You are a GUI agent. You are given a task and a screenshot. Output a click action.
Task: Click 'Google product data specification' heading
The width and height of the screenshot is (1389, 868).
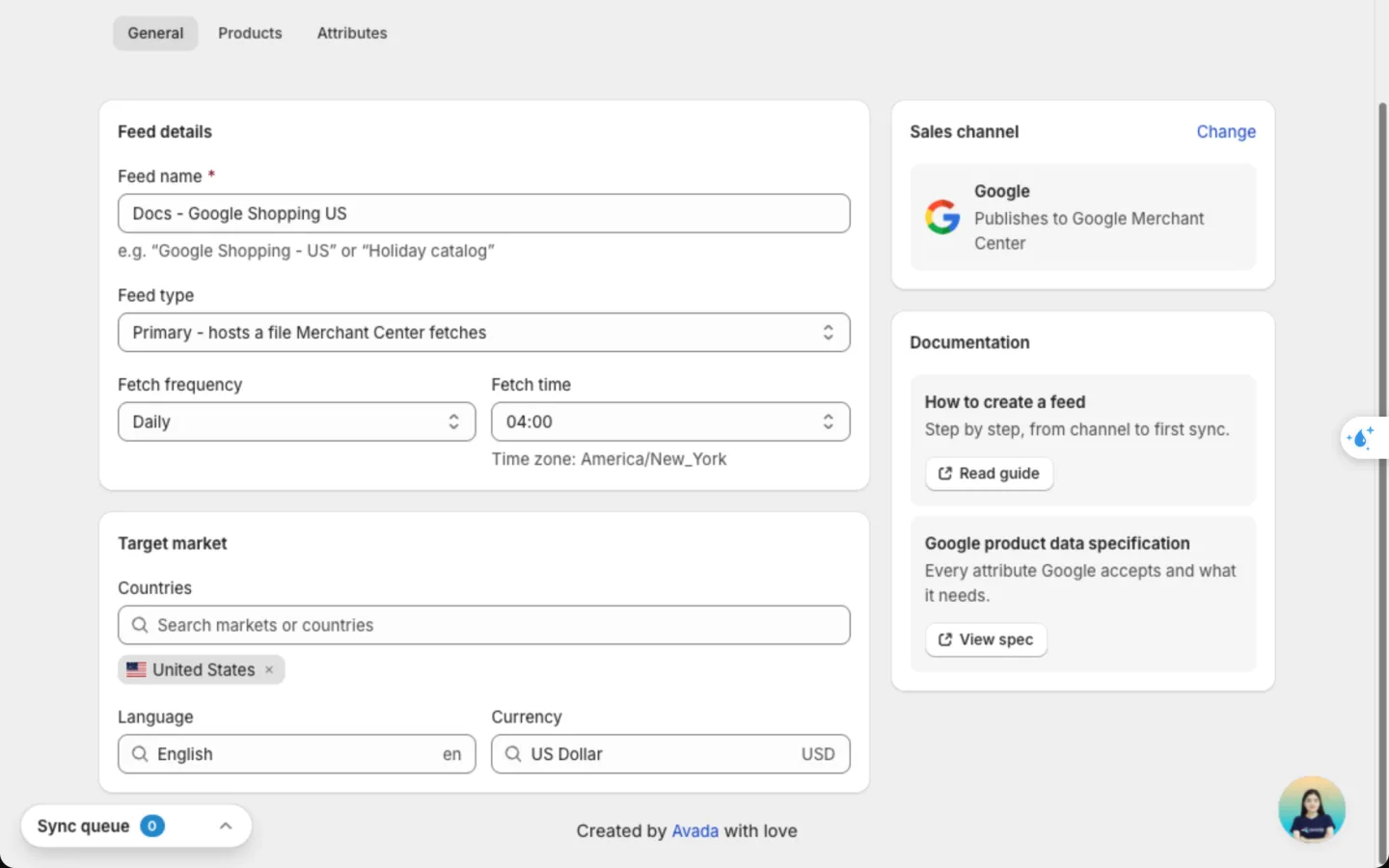(x=1057, y=544)
